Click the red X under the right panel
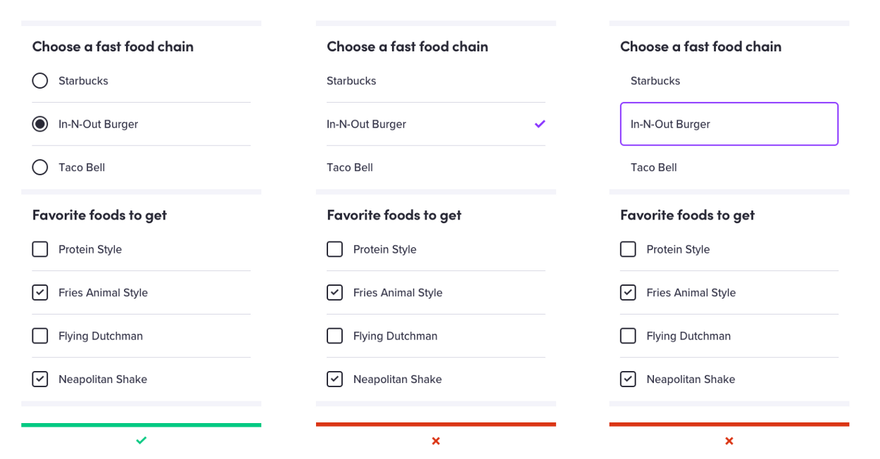Viewport: 880px width, 459px height. pyautogui.click(x=729, y=441)
